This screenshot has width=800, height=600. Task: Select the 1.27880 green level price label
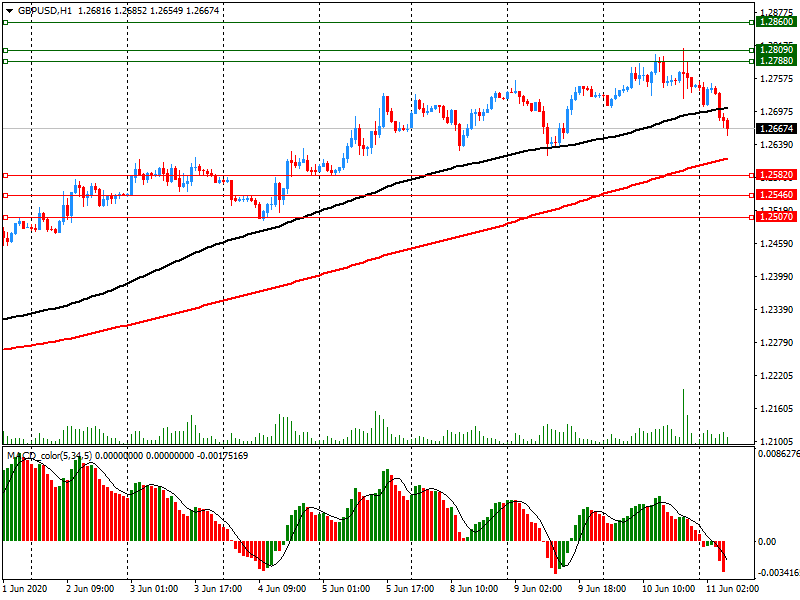pos(776,61)
